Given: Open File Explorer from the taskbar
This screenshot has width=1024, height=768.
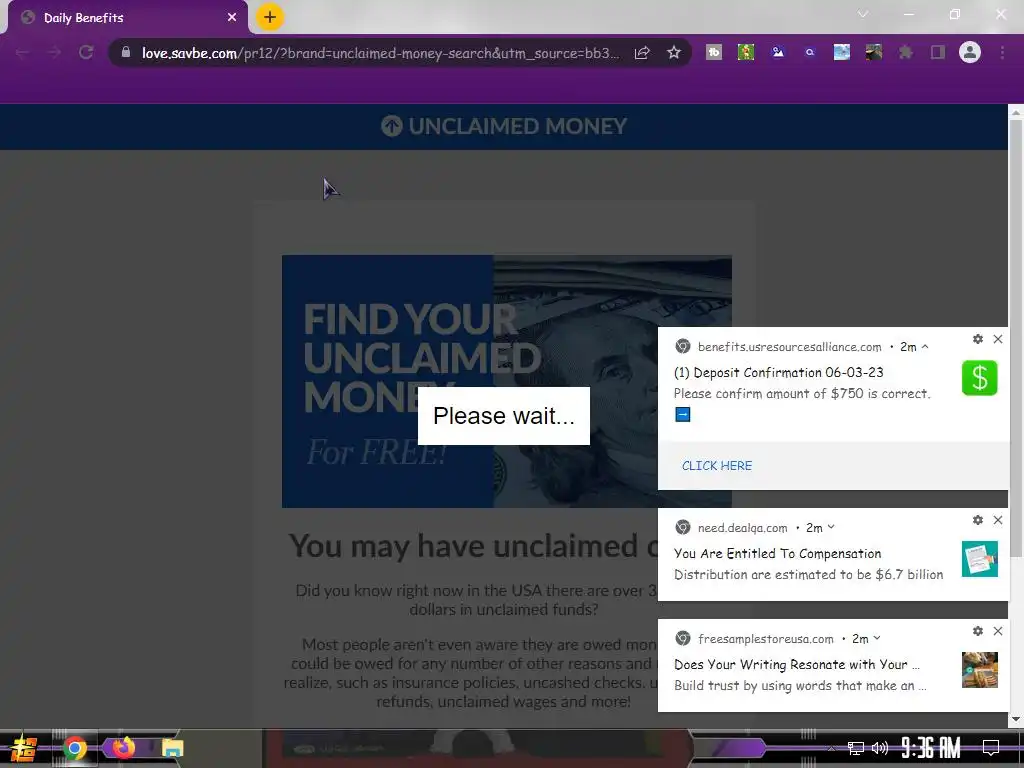Looking at the screenshot, I should (172, 748).
